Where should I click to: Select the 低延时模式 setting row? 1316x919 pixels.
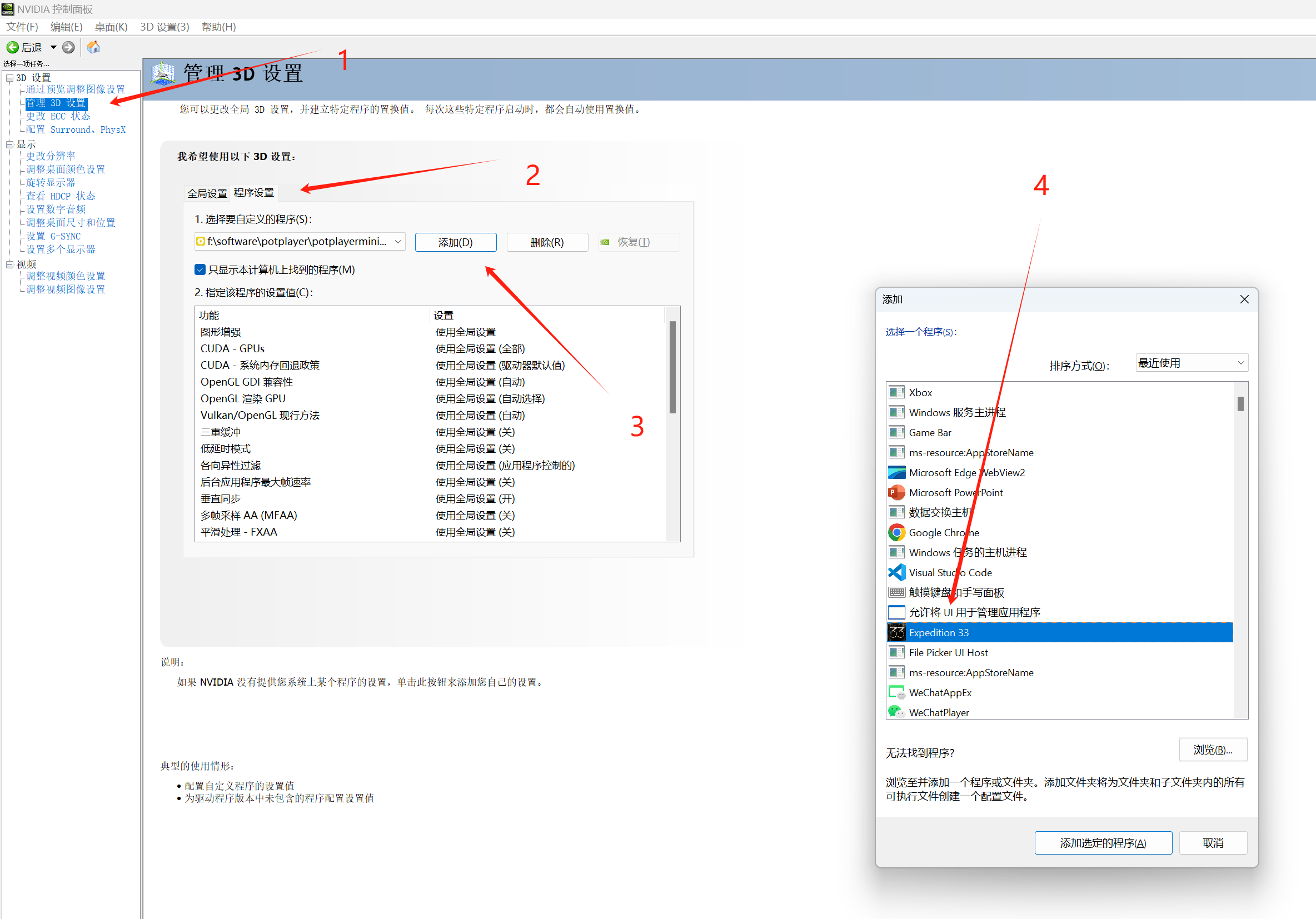430,448
